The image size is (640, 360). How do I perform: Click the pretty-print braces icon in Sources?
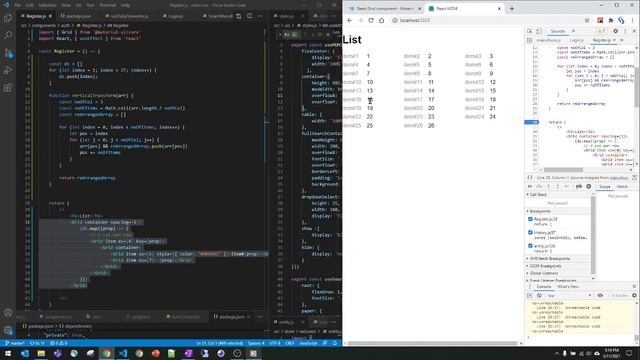point(530,178)
